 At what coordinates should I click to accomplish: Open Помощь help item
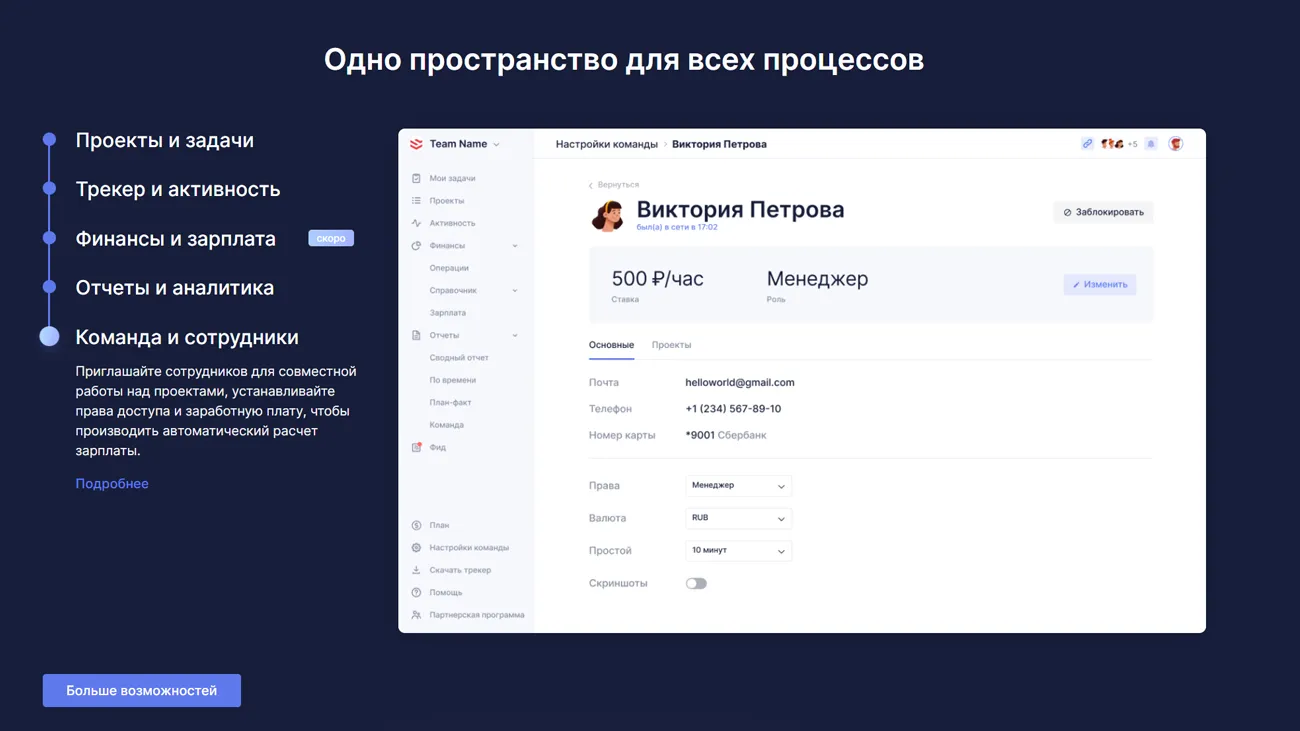tap(445, 593)
